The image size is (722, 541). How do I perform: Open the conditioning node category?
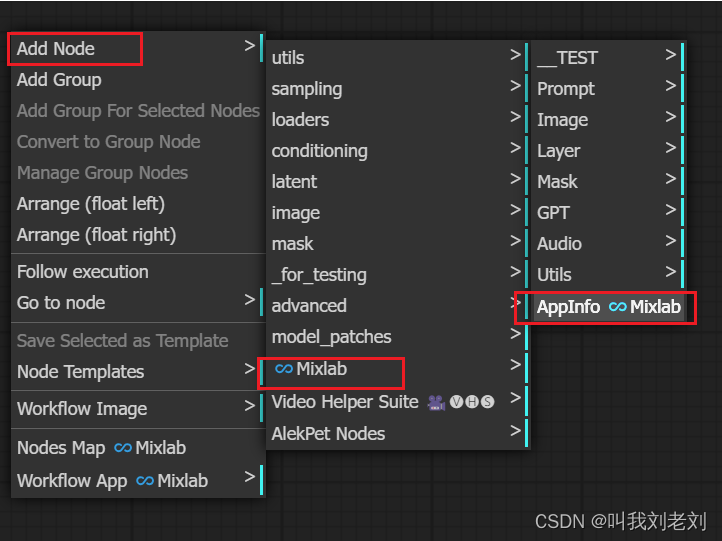coord(397,151)
